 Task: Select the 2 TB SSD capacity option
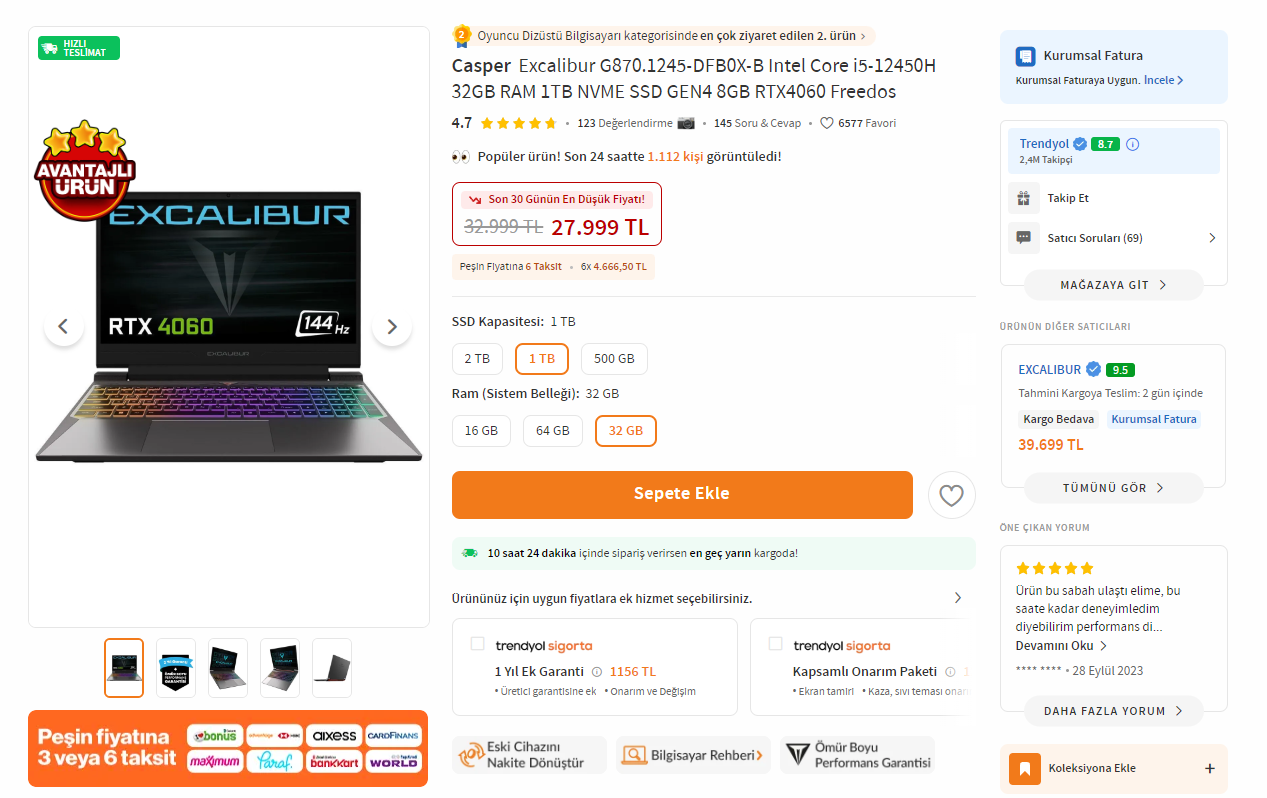[x=477, y=359]
